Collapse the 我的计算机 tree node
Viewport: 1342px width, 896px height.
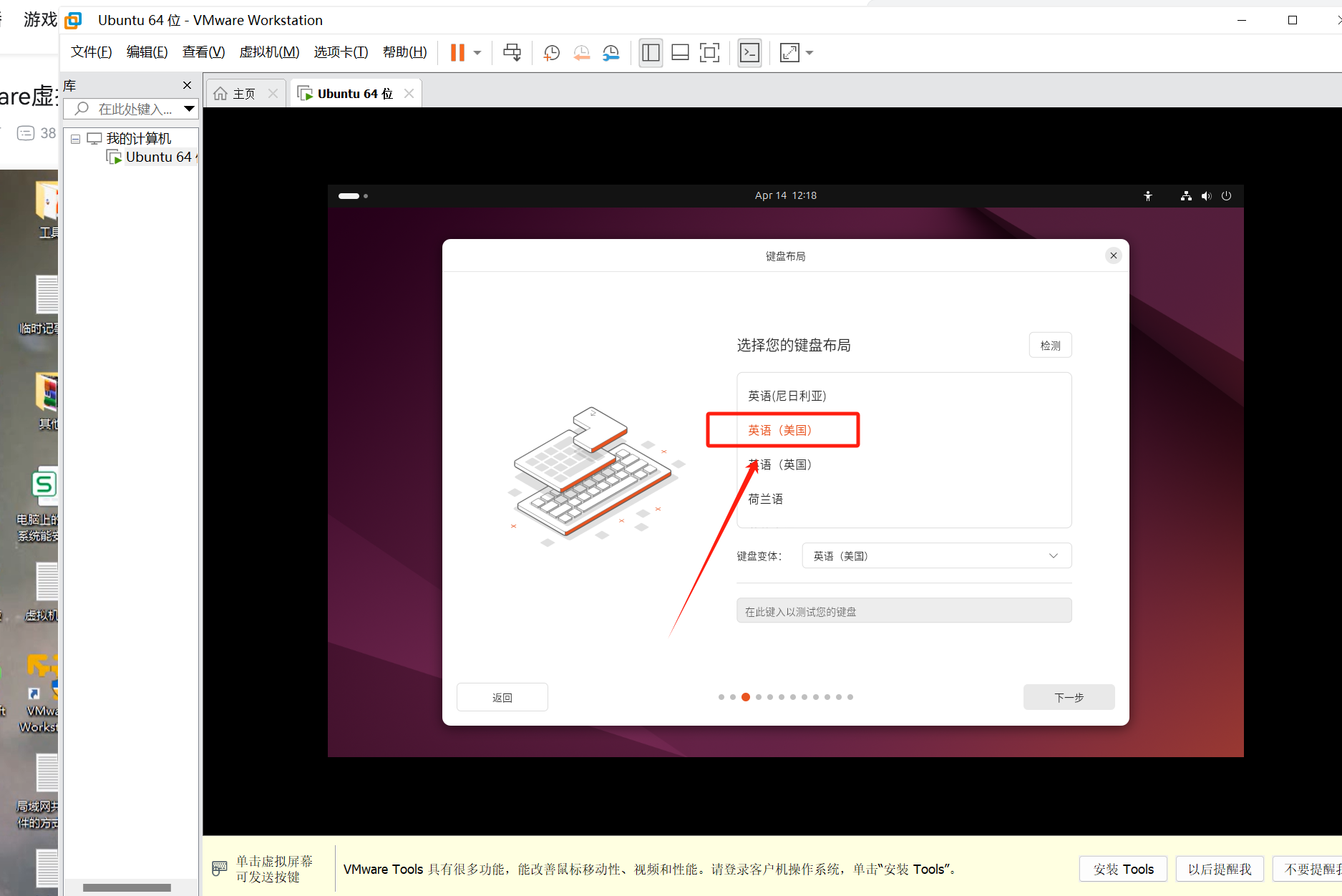pos(75,139)
